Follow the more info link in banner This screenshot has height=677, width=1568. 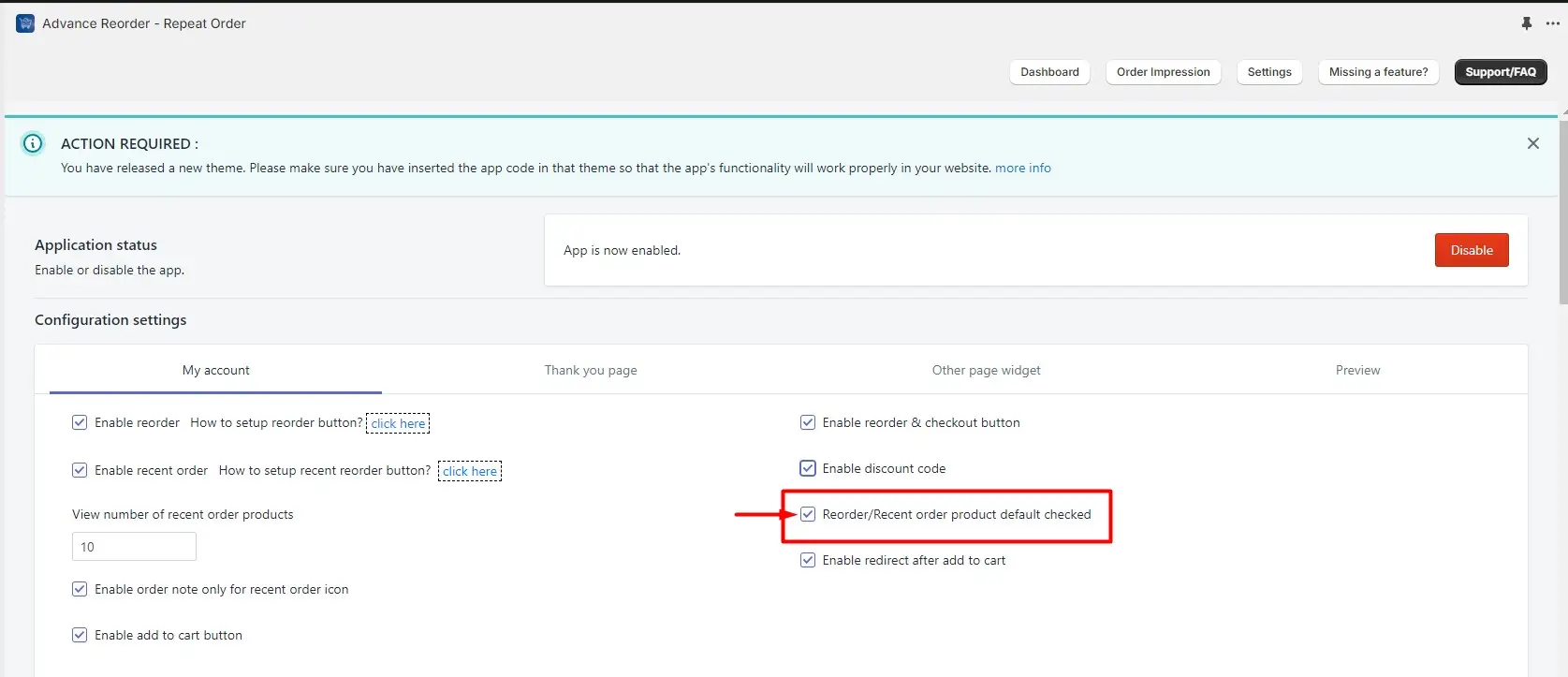(1022, 169)
